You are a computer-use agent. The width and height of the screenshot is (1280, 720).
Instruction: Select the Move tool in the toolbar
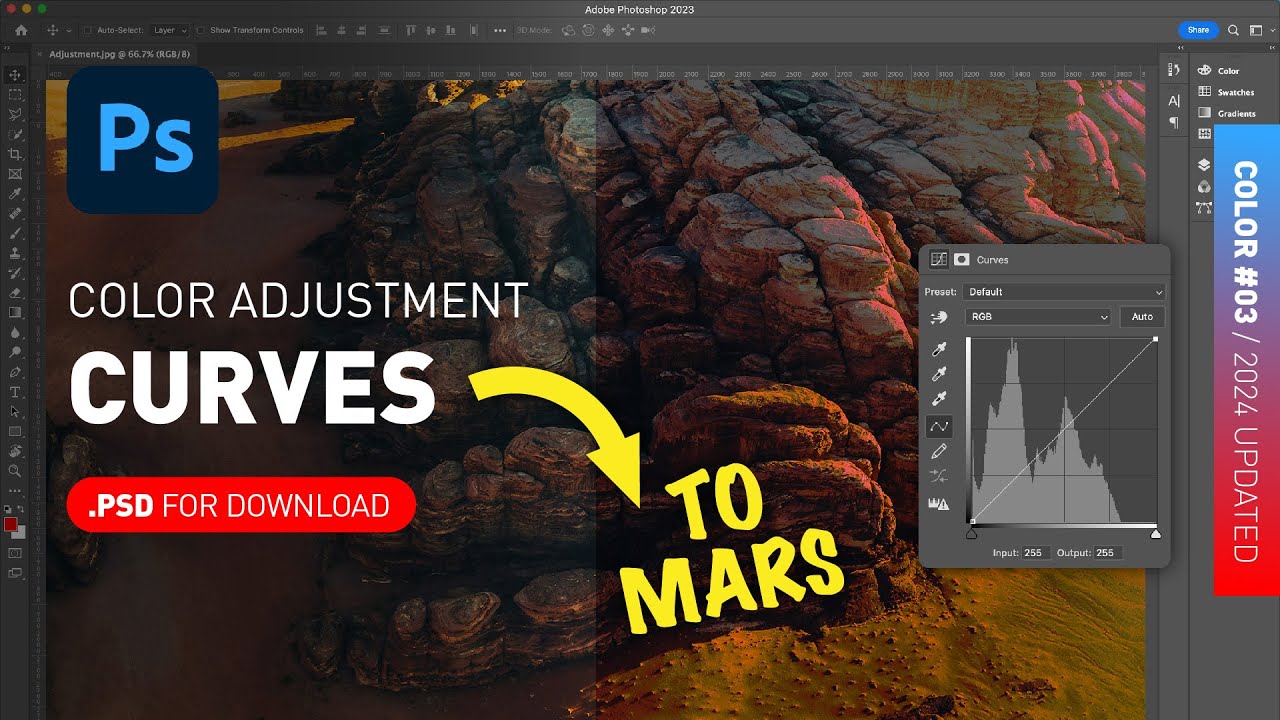click(x=15, y=74)
